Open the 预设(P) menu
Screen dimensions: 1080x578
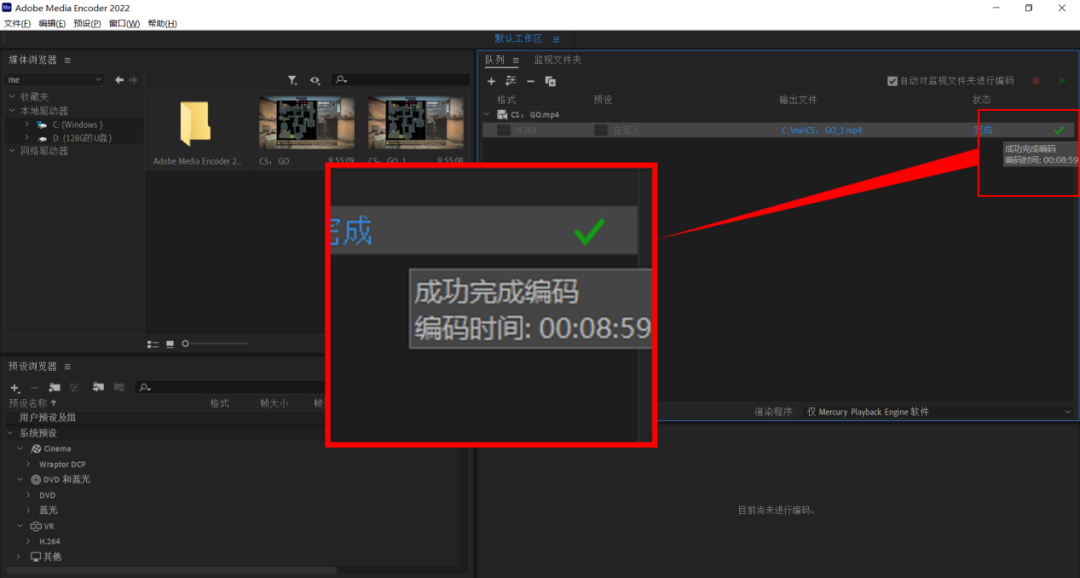tap(87, 23)
